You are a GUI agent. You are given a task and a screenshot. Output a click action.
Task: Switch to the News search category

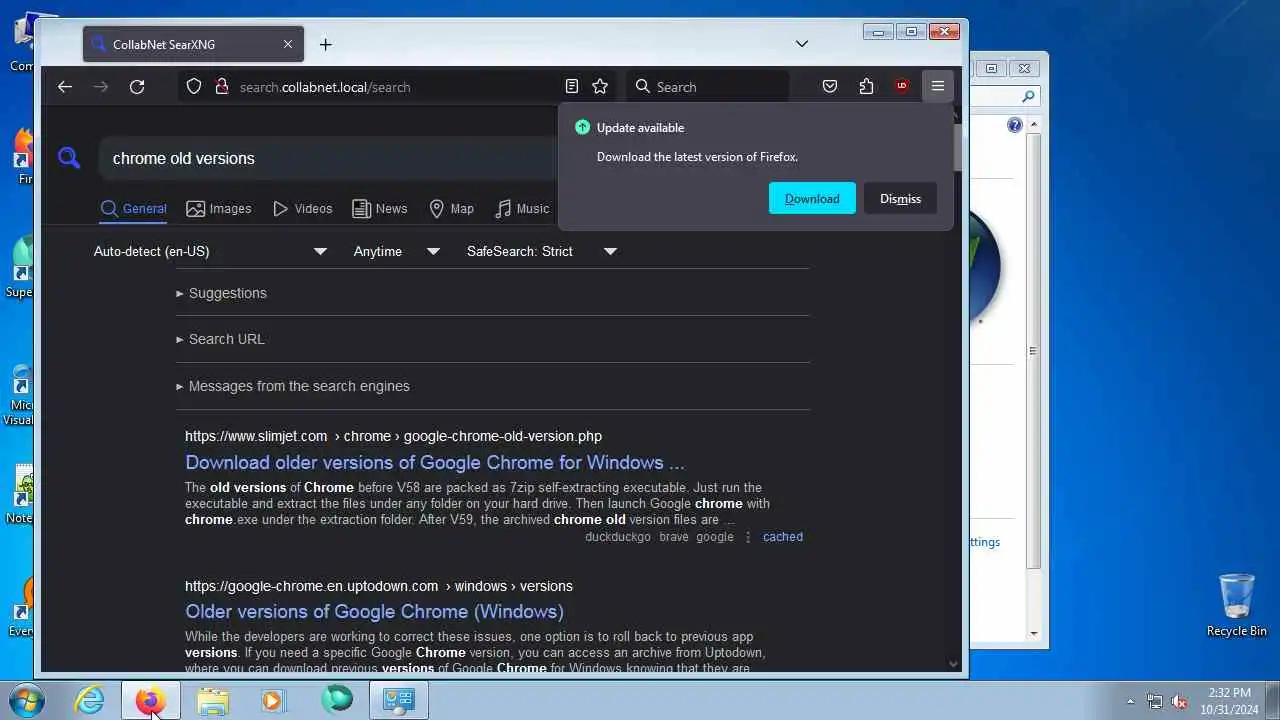[380, 209]
